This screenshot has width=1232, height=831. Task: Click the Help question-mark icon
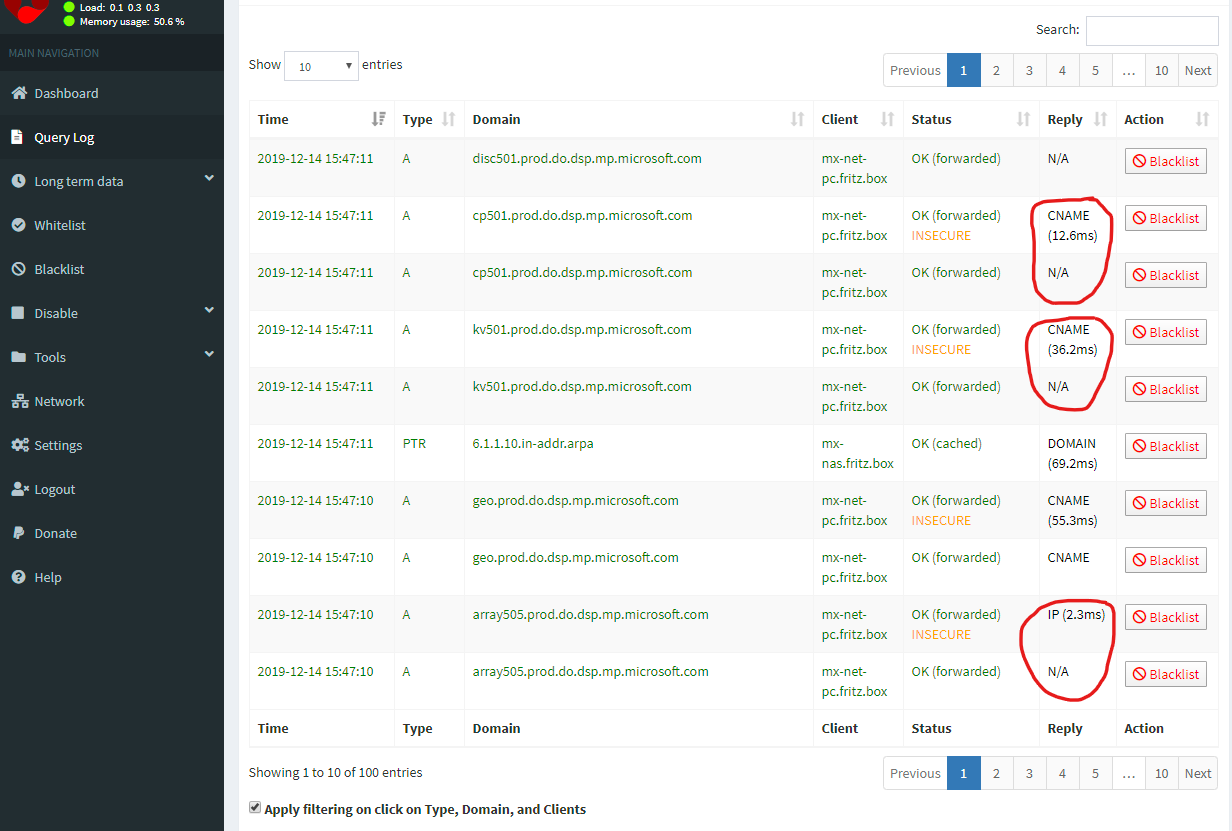coord(18,577)
